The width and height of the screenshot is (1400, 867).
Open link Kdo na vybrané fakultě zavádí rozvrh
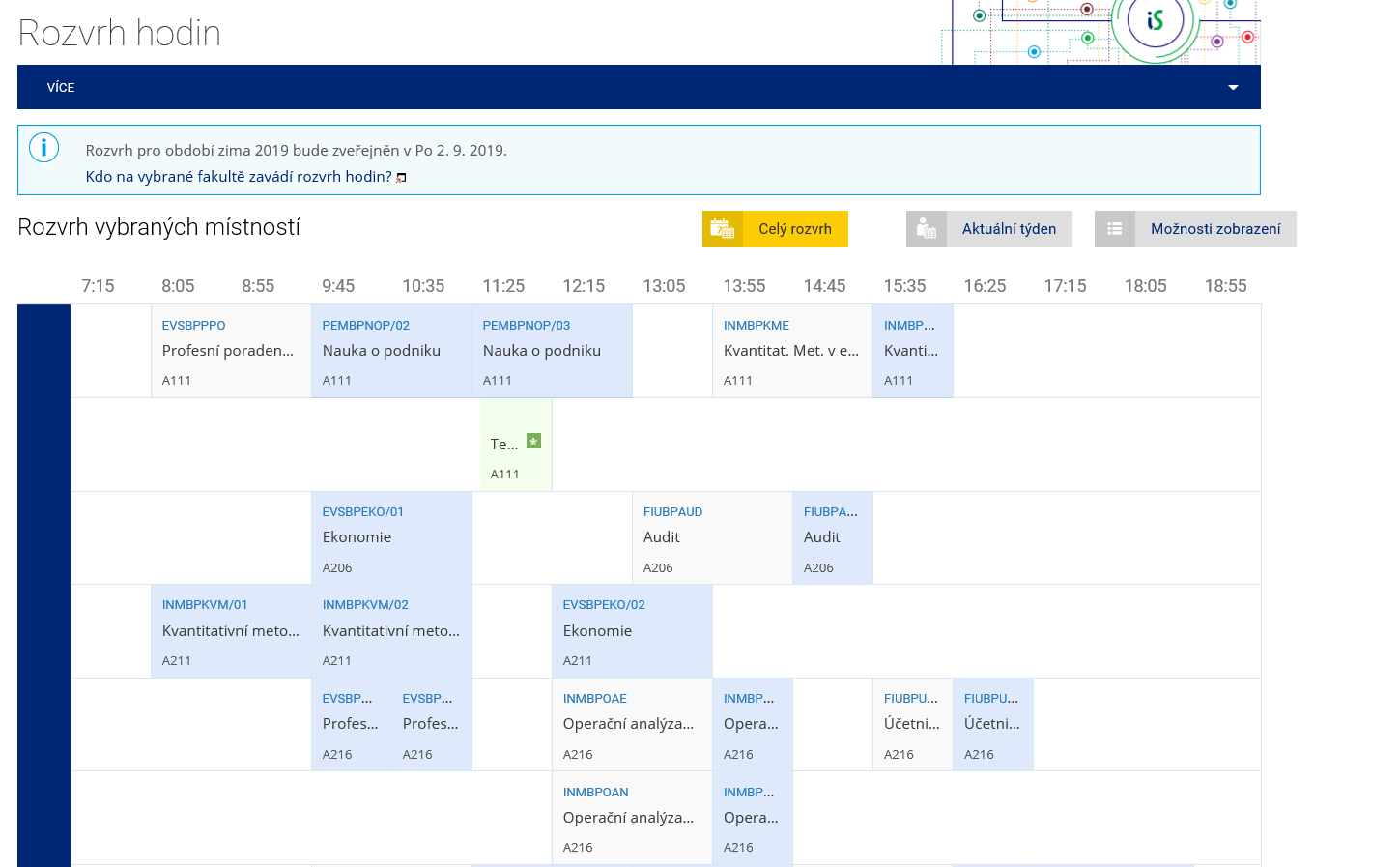(239, 177)
